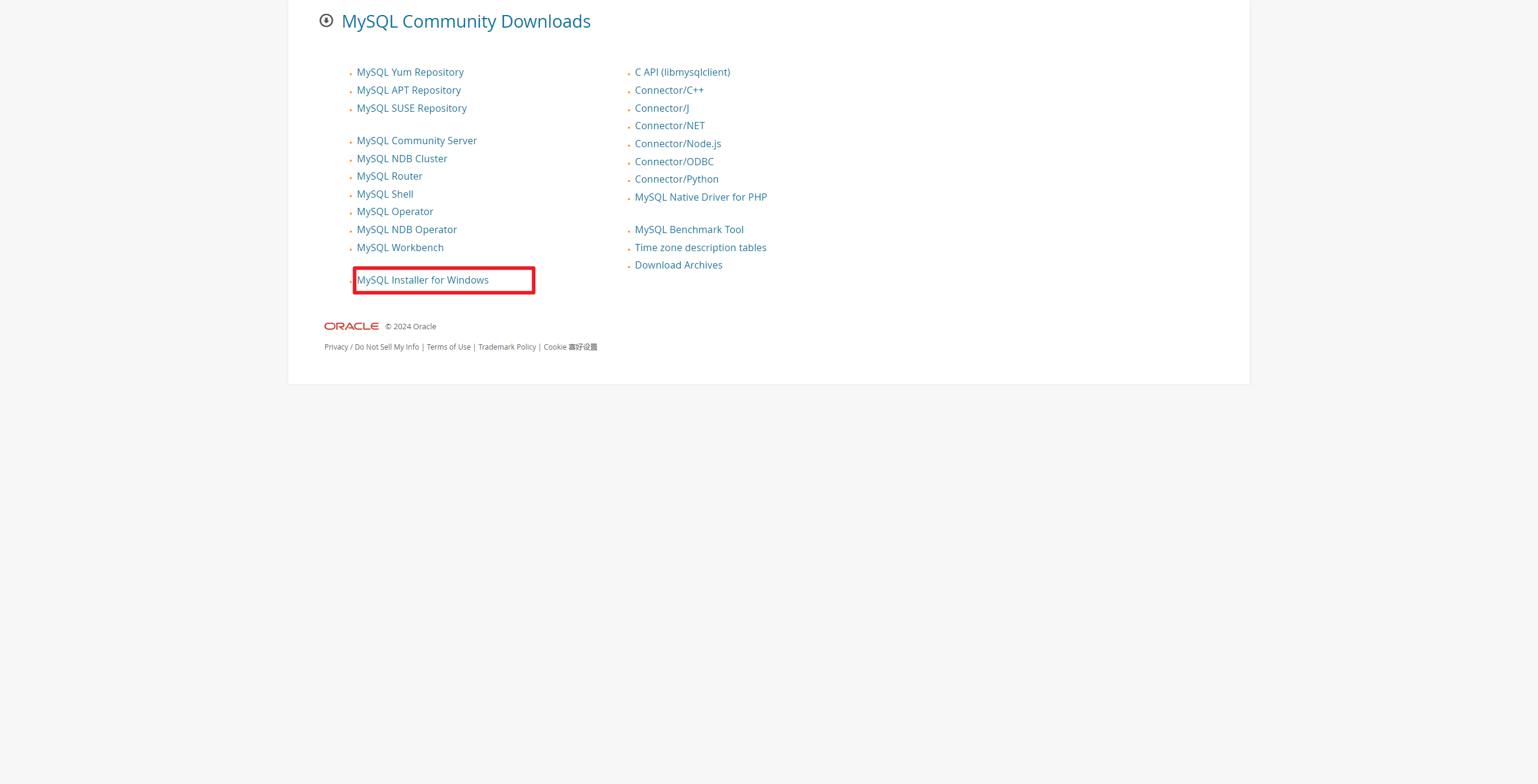The image size is (1538, 784).
Task: Open MySQL Community Server downloads
Action: pos(416,141)
